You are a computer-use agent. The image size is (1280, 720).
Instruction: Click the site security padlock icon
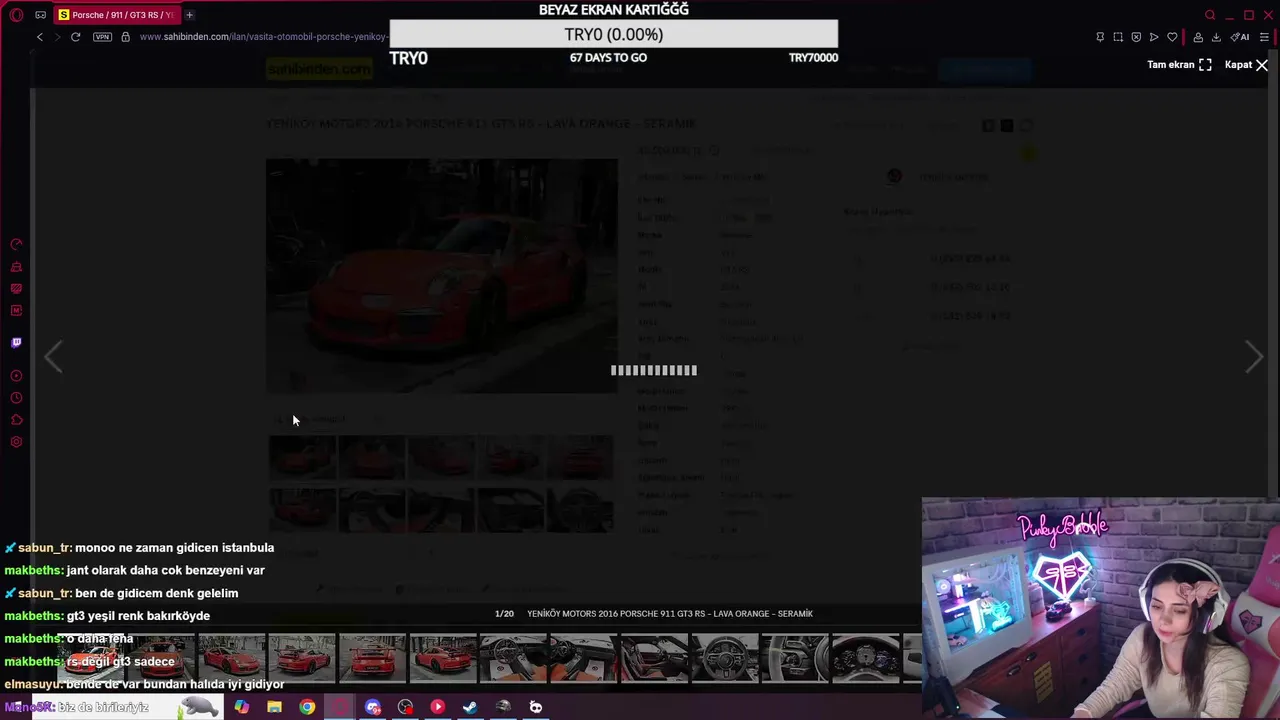coord(125,37)
